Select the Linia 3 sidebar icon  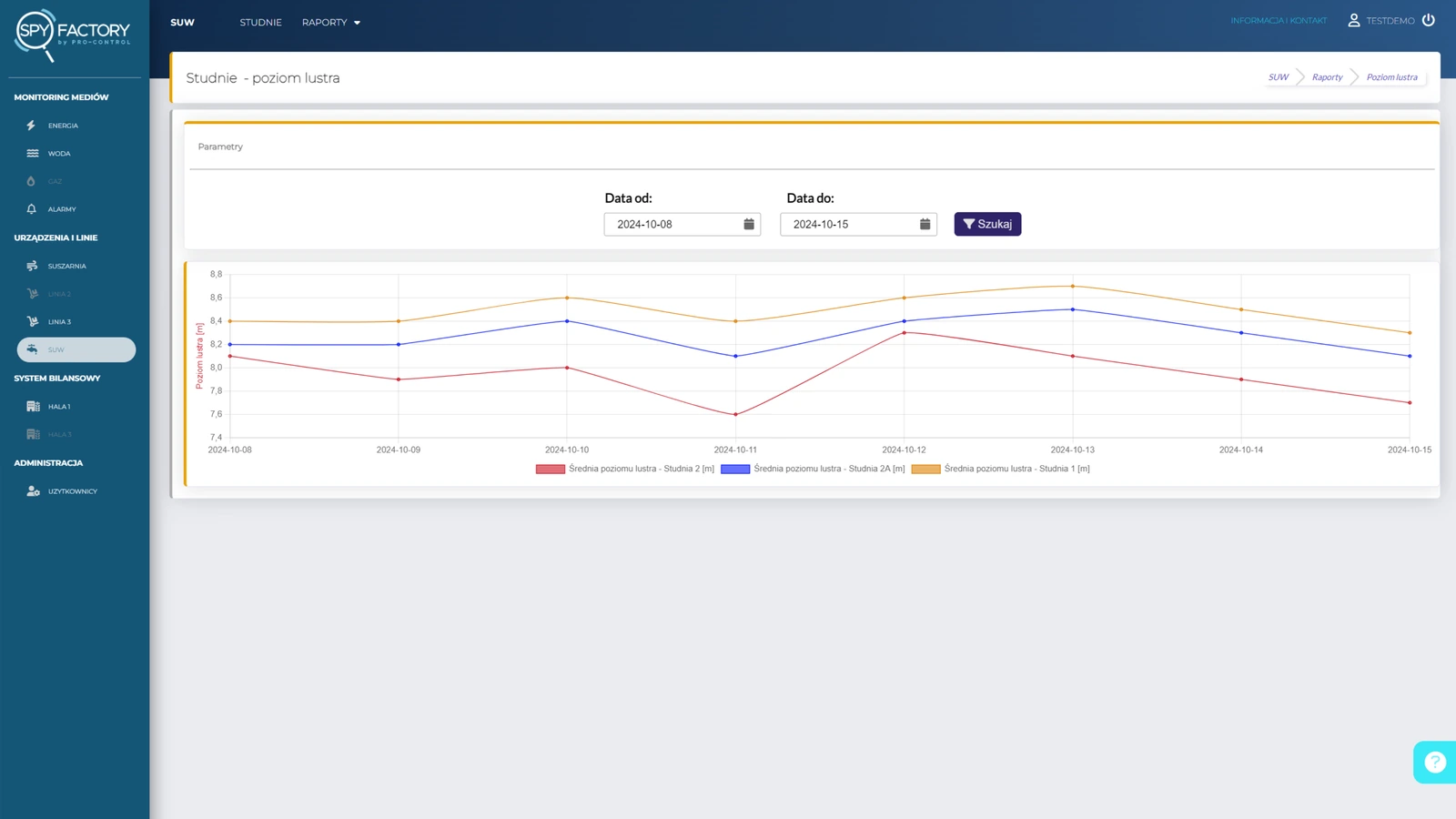[x=33, y=321]
